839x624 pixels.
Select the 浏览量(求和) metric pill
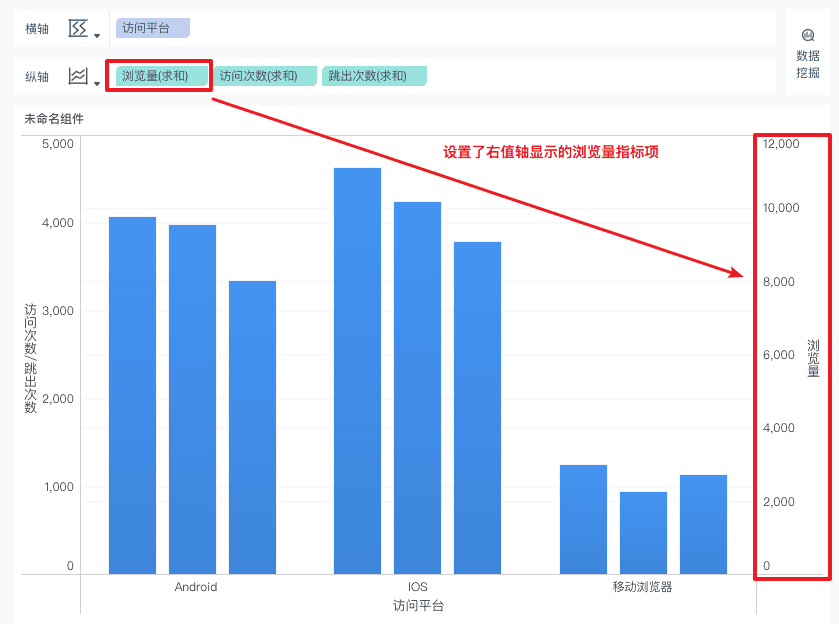162,76
